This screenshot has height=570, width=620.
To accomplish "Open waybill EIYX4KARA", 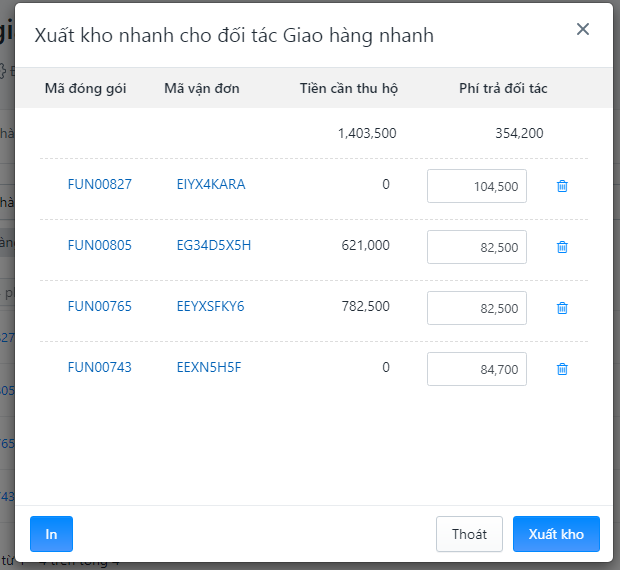I will click(x=210, y=184).
